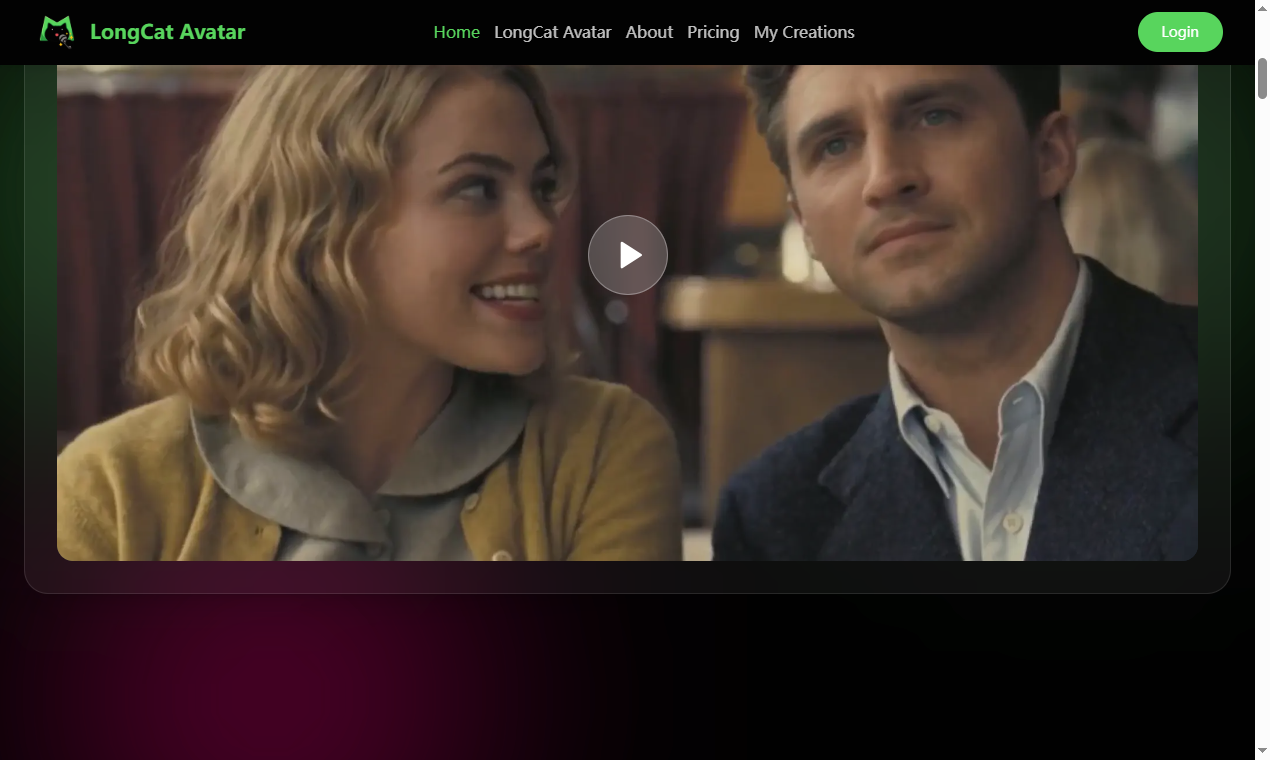The width and height of the screenshot is (1270, 760).
Task: Click the scrollbar down arrow
Action: (x=1262, y=750)
